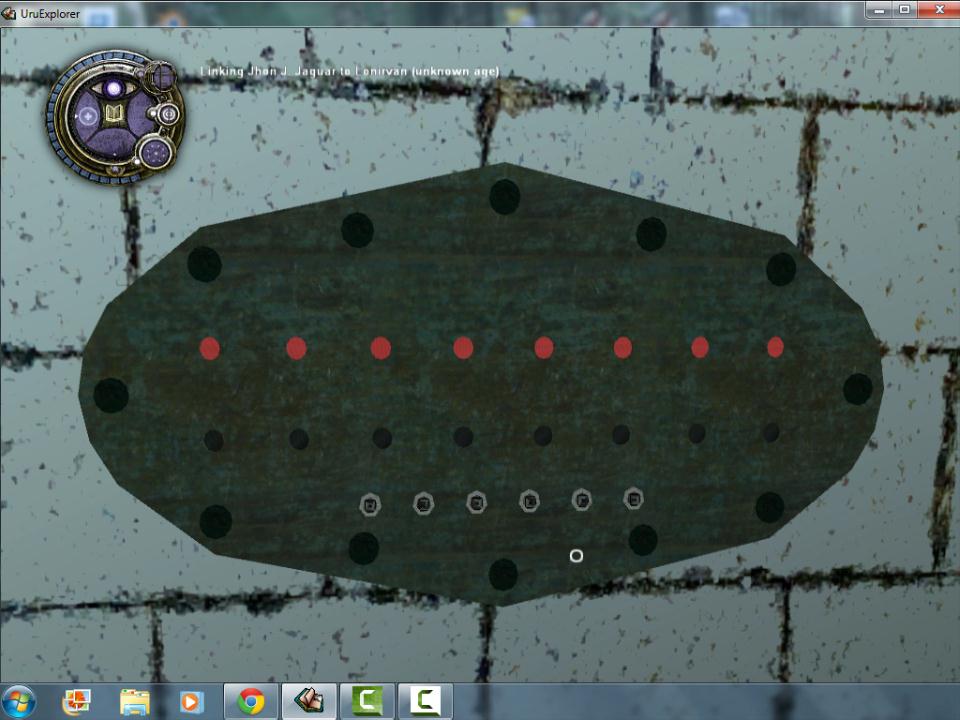Toggle the third red light from the left
The width and height of the screenshot is (960, 720).
381,348
